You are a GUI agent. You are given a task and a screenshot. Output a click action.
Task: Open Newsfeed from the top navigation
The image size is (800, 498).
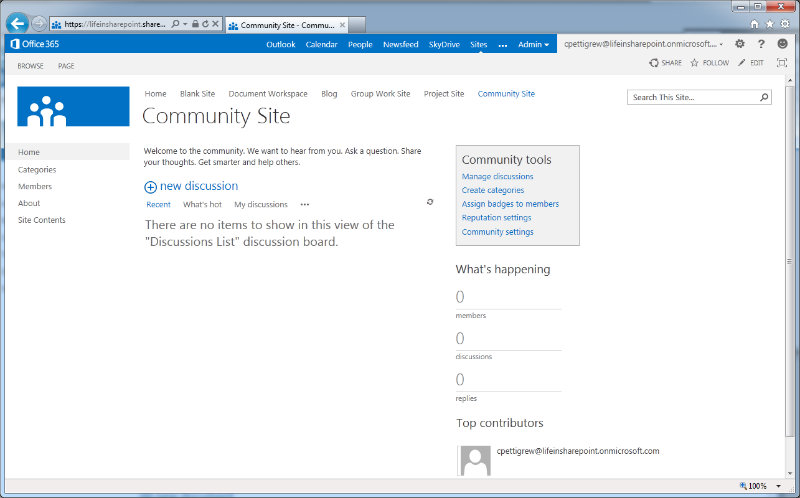click(401, 44)
